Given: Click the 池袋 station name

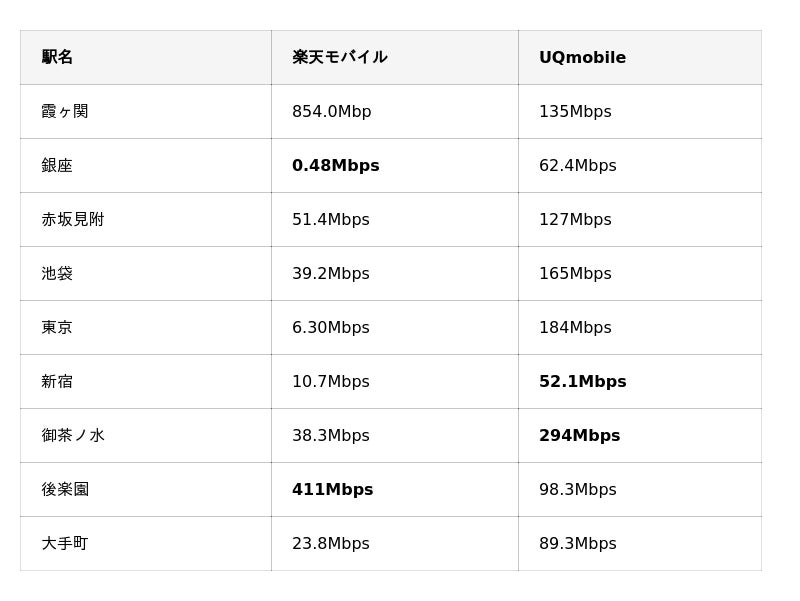Looking at the screenshot, I should pos(57,273).
